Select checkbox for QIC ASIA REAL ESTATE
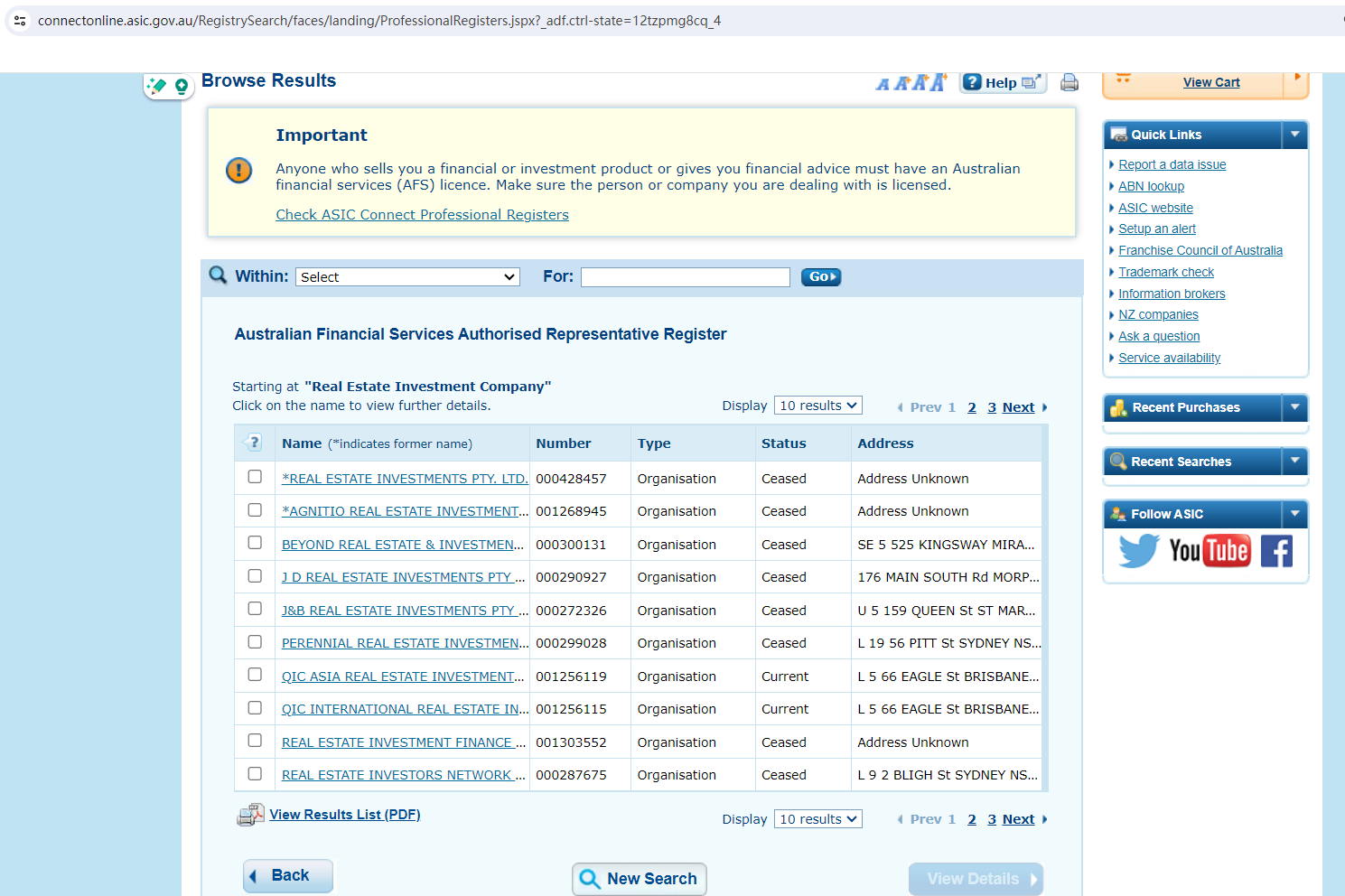This screenshot has width=1345, height=896. tap(255, 675)
